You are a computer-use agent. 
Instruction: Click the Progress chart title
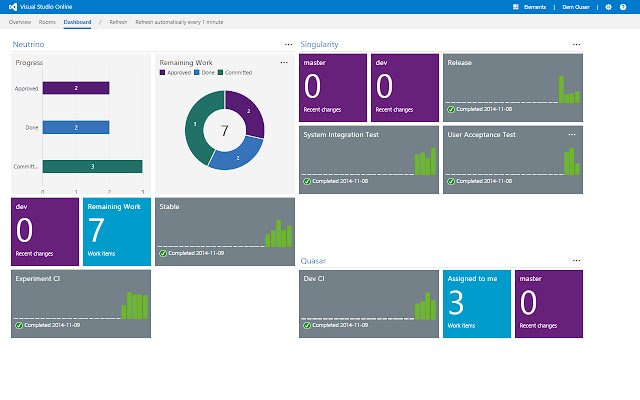[x=29, y=62]
